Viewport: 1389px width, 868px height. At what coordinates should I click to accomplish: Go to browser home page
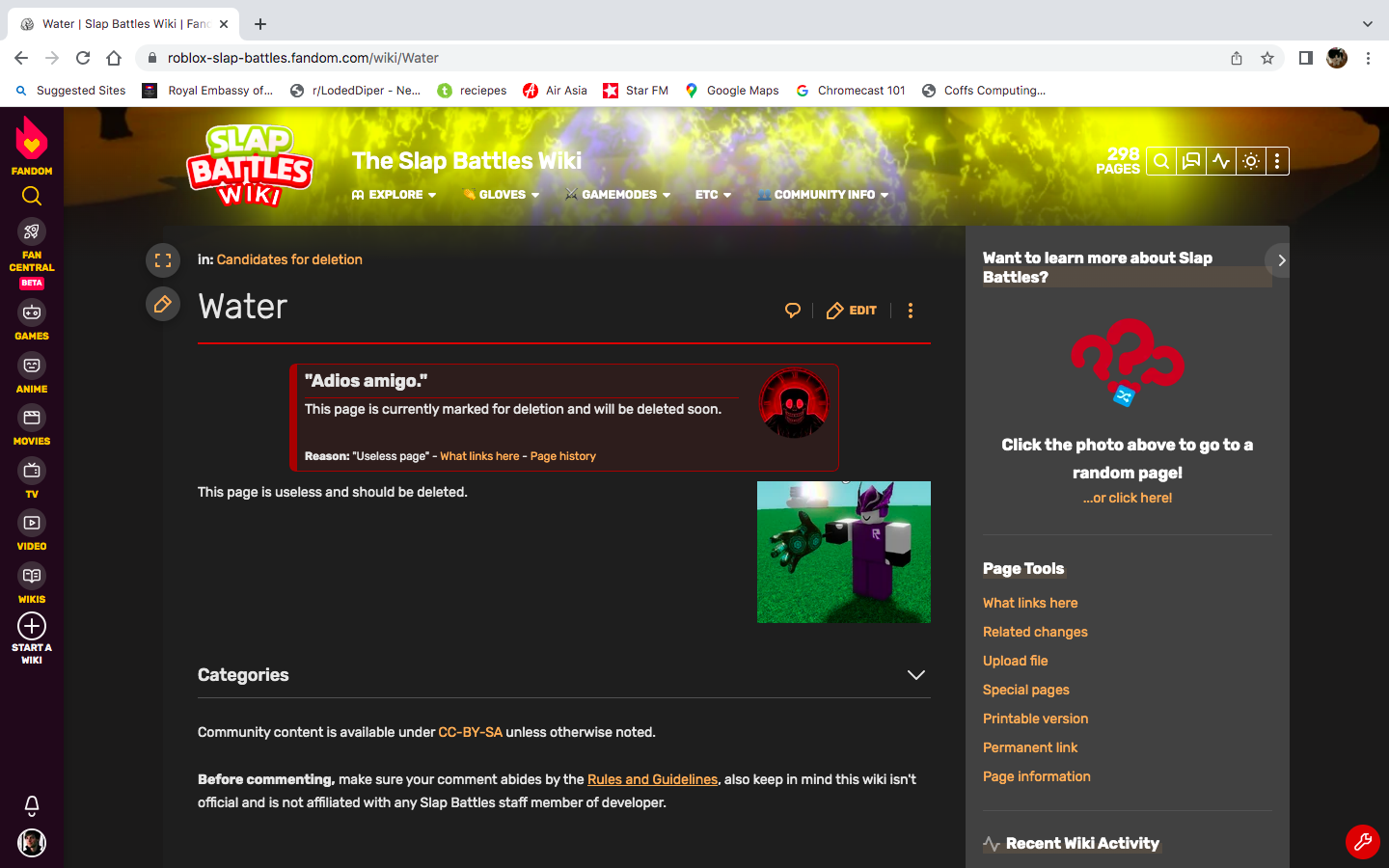coord(114,58)
